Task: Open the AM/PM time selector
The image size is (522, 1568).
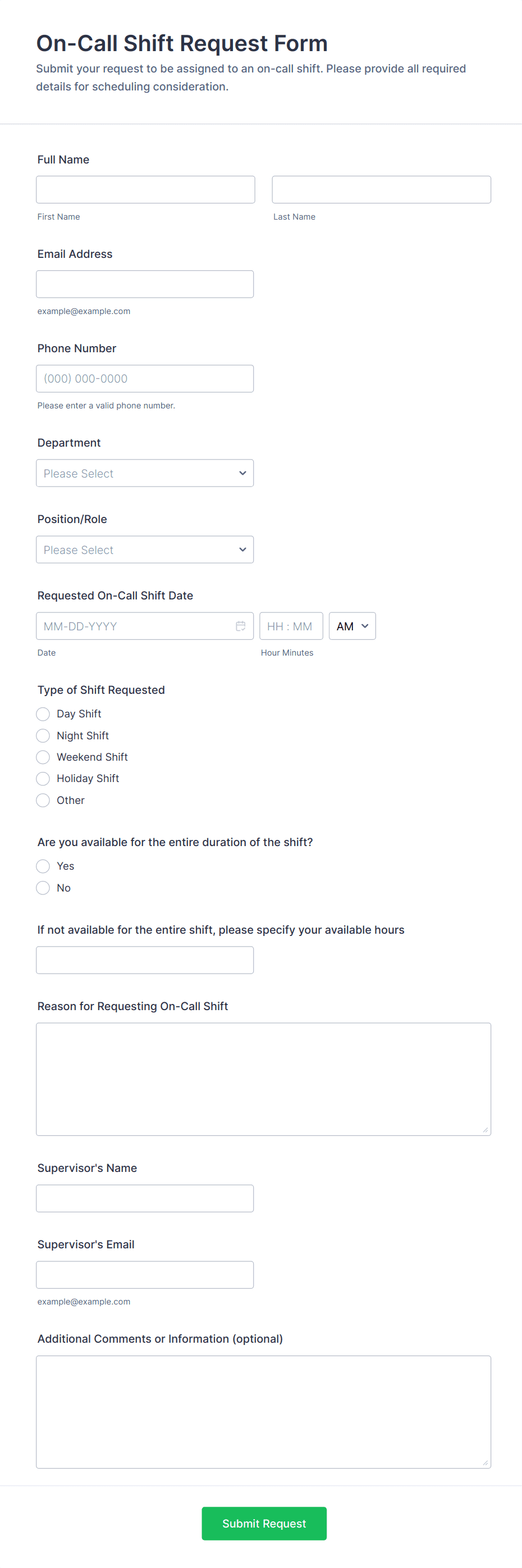Action: [352, 626]
